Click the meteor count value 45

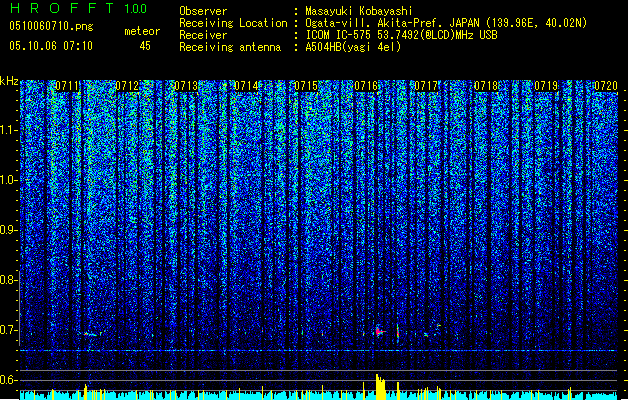pyautogui.click(x=145, y=46)
